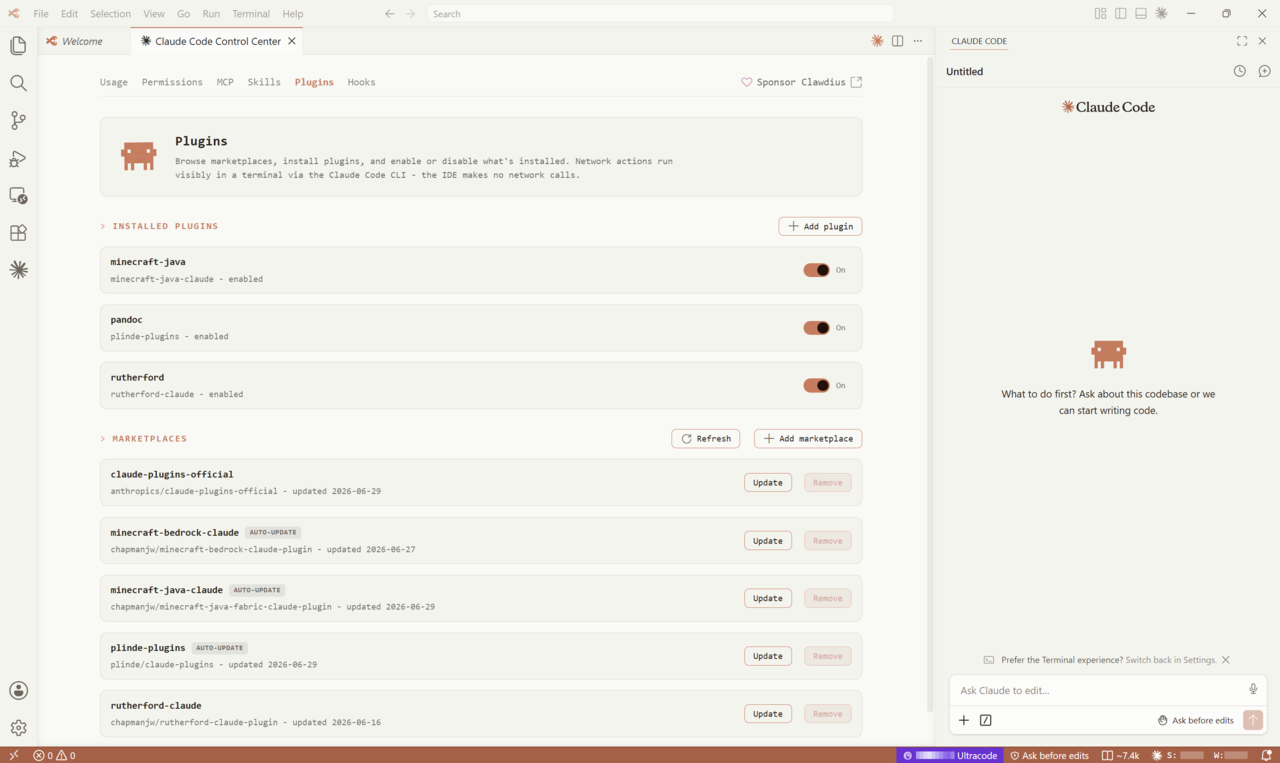Close the Claude Code Control Center tab
1280x763 pixels.
(x=292, y=41)
